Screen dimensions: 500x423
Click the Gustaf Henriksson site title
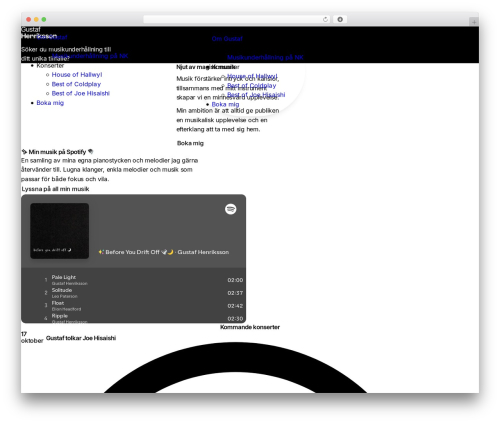[x=39, y=32]
